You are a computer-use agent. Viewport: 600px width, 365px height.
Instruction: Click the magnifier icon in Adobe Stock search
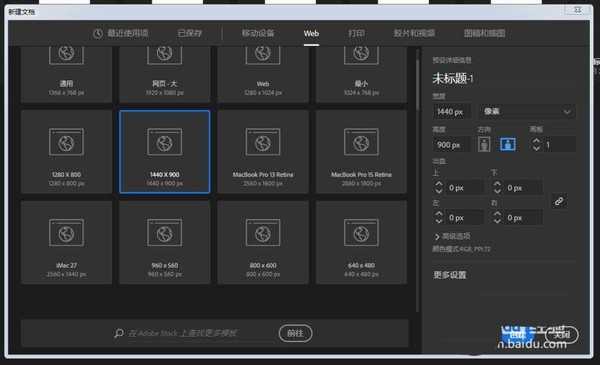[x=119, y=333]
